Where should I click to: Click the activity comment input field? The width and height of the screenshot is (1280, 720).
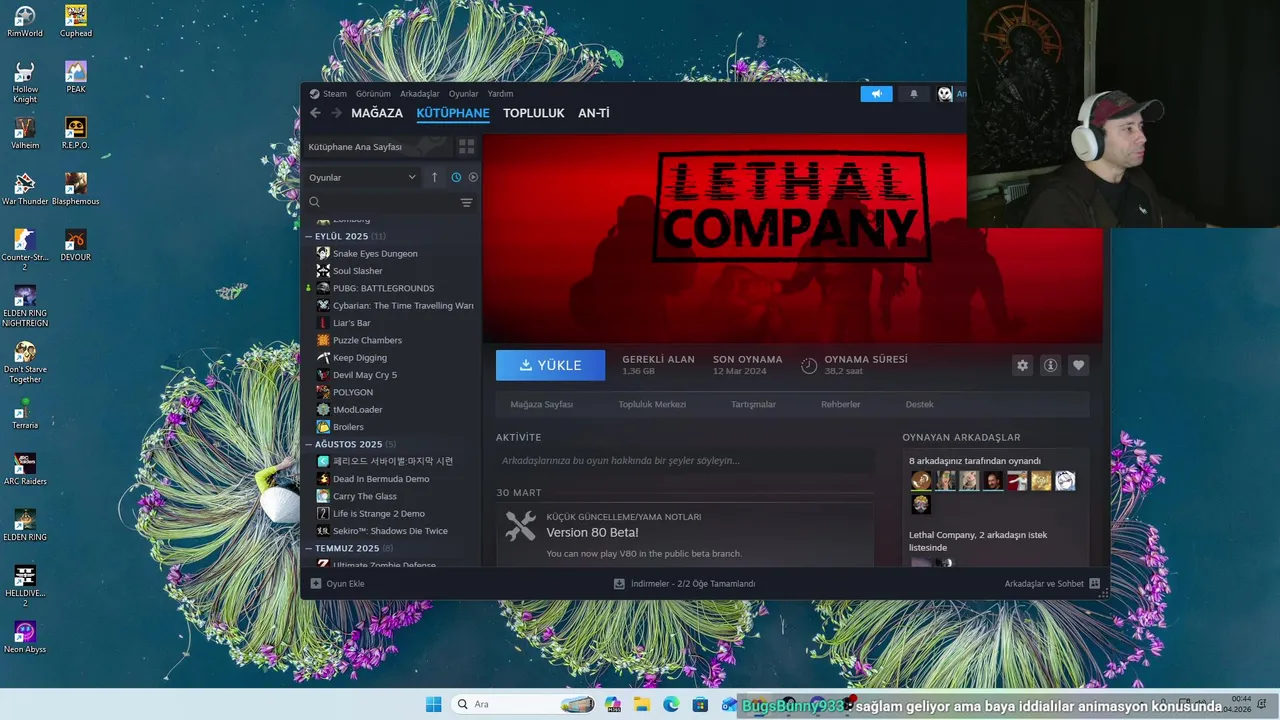click(x=684, y=461)
